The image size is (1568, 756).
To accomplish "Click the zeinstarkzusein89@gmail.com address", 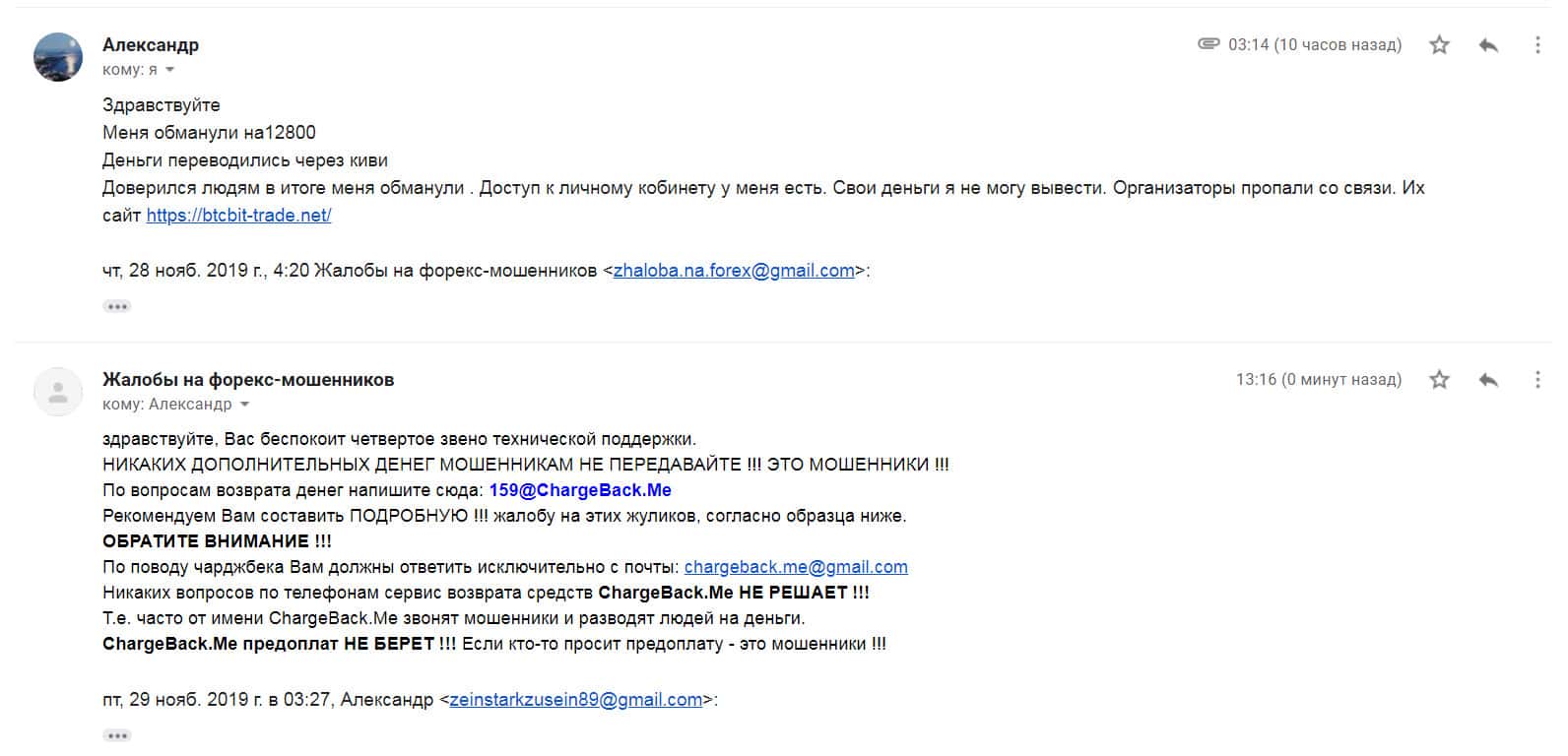I will coord(575,700).
